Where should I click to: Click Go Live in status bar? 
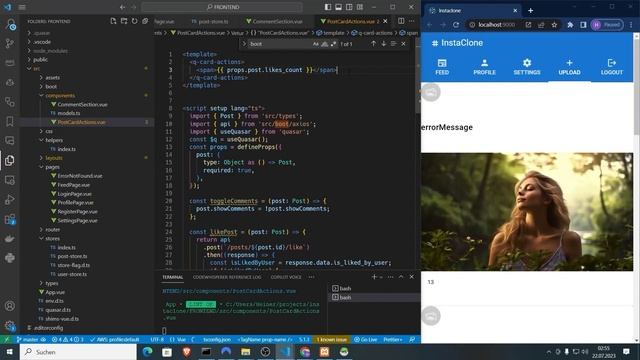[366, 340]
